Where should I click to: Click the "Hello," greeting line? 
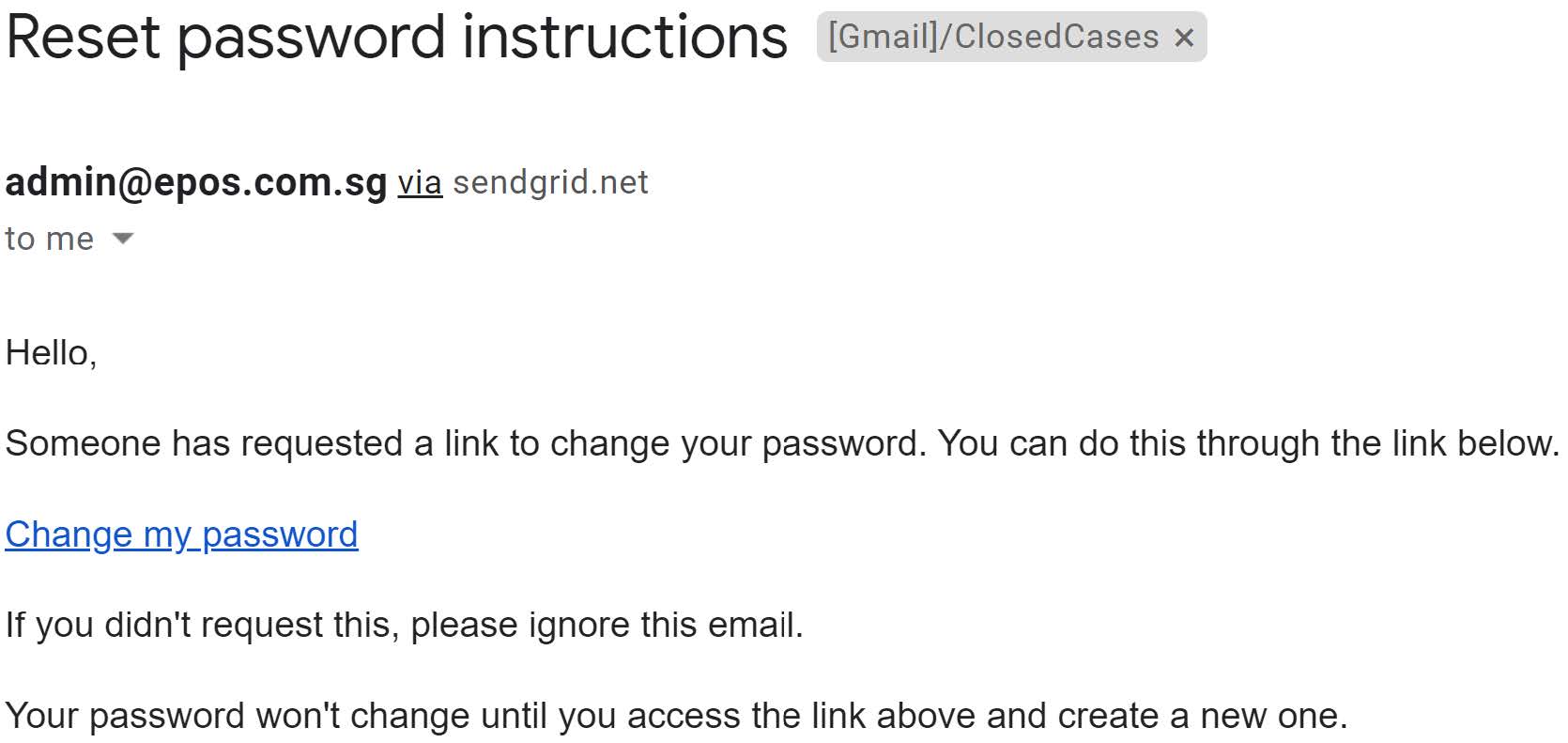coord(51,353)
